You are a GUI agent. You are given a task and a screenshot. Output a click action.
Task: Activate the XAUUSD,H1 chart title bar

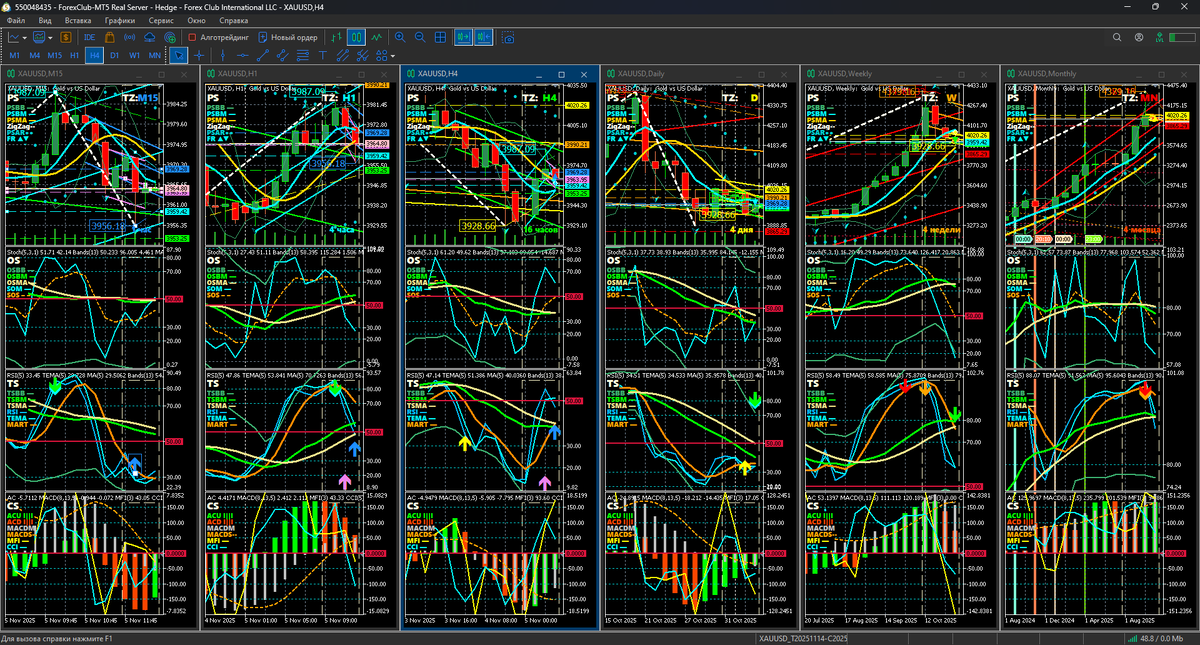pos(300,74)
